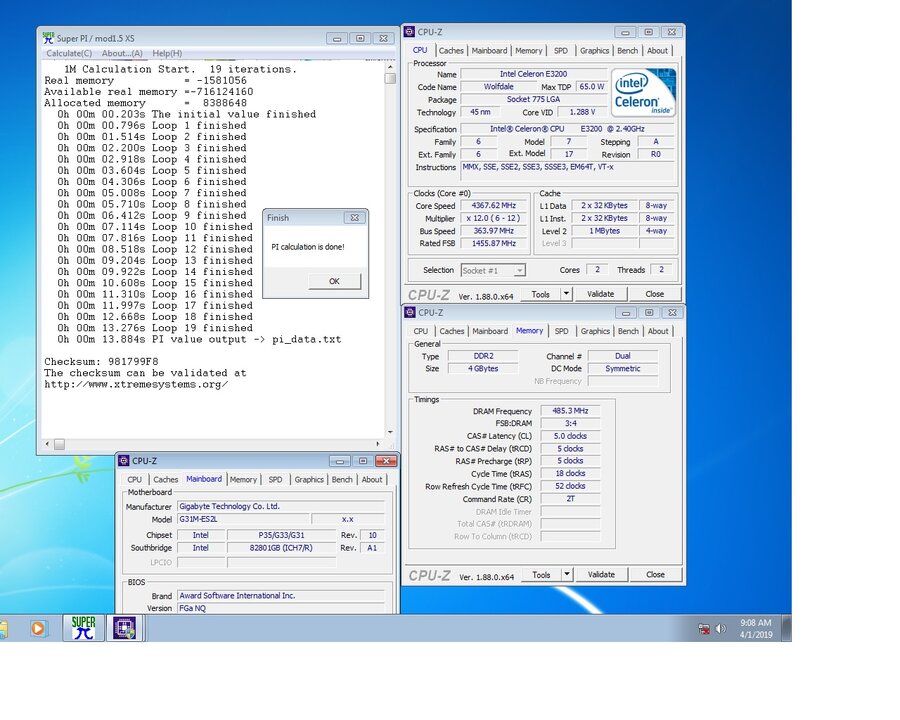The image size is (900, 720).
Task: Click Validate in the CPU-Z Memory window
Action: (601, 575)
